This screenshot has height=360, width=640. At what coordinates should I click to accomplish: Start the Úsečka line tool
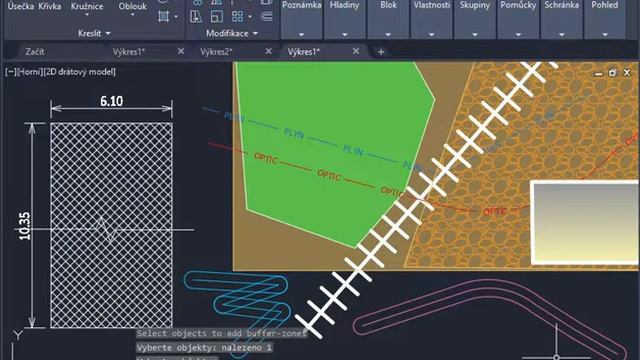(21, 6)
